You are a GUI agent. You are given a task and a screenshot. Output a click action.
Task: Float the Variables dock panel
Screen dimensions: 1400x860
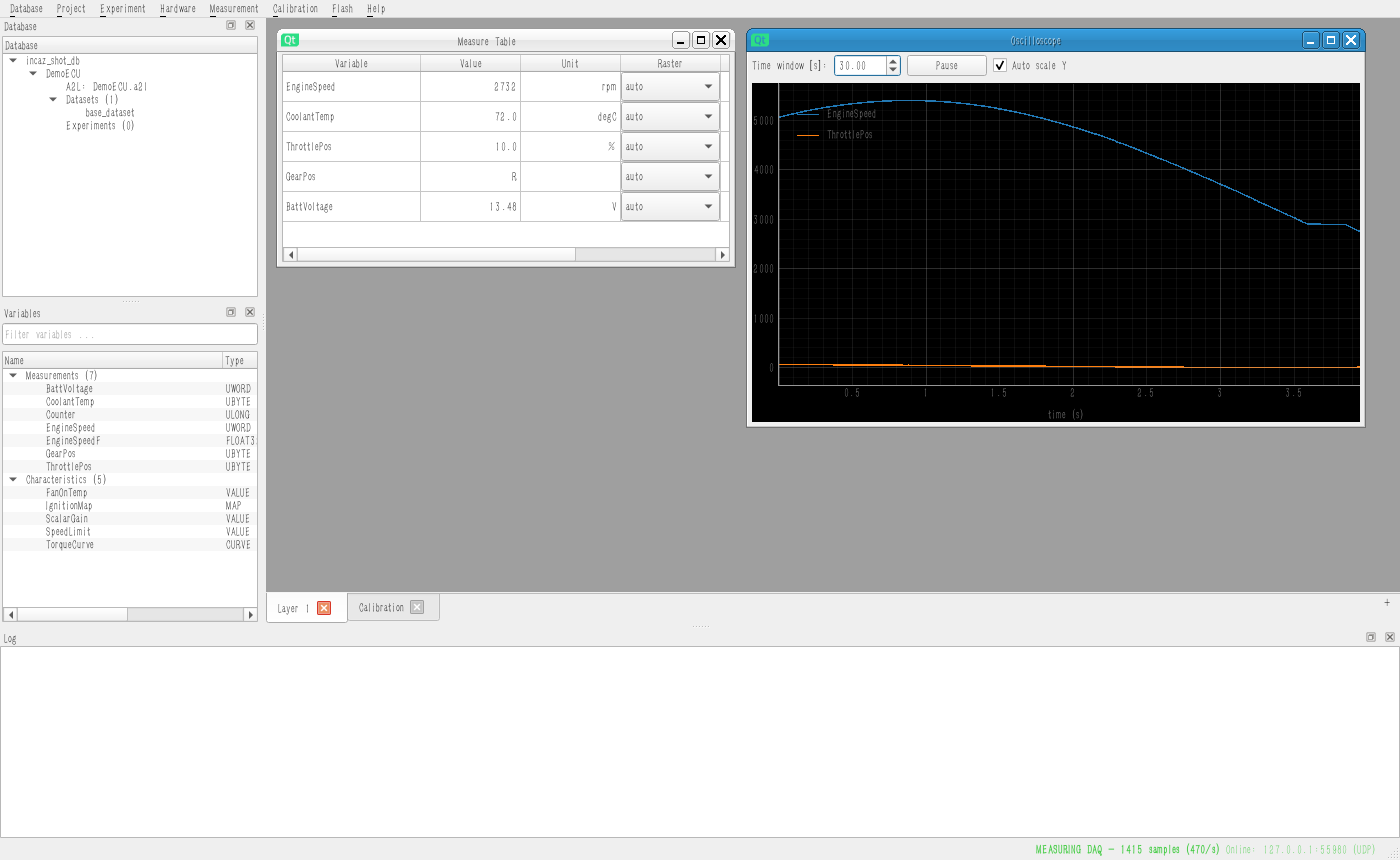pyautogui.click(x=231, y=313)
